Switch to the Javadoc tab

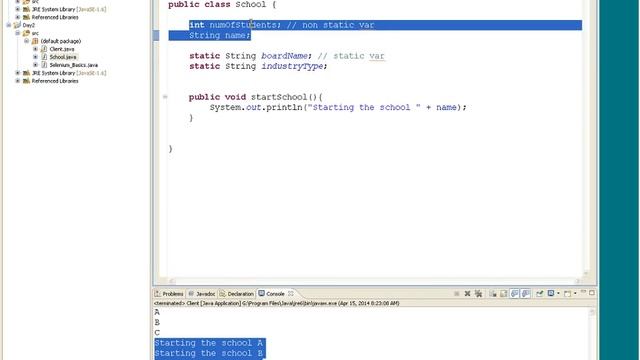(202, 294)
